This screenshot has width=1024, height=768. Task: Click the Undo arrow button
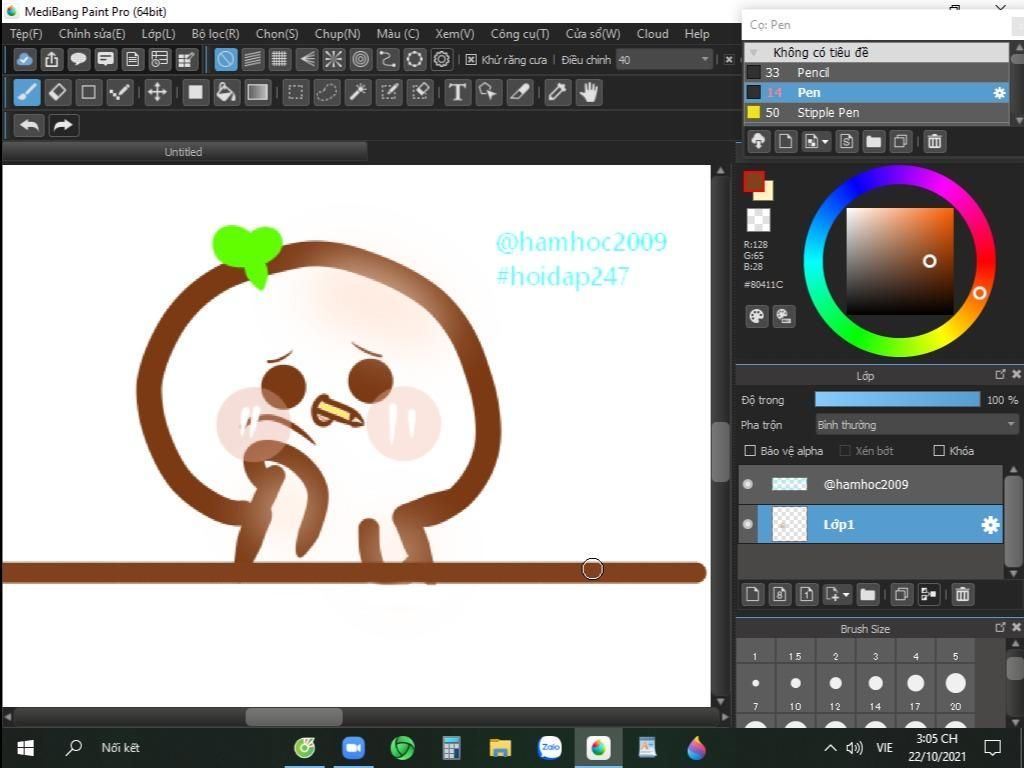point(29,125)
